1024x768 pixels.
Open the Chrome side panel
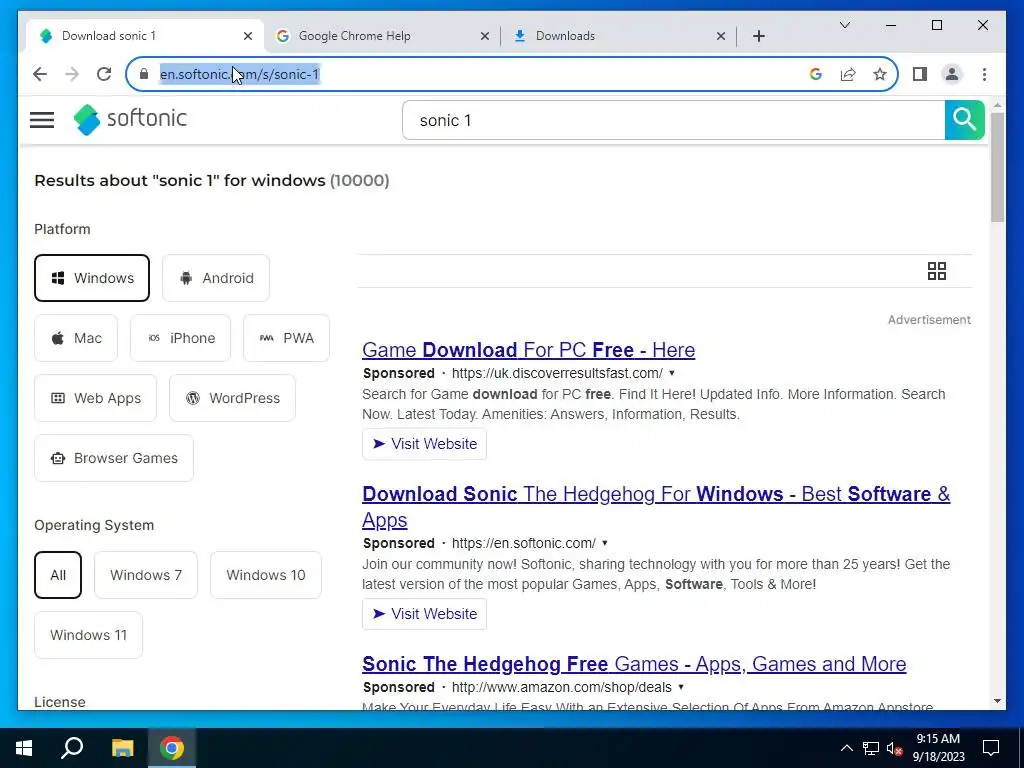point(920,74)
